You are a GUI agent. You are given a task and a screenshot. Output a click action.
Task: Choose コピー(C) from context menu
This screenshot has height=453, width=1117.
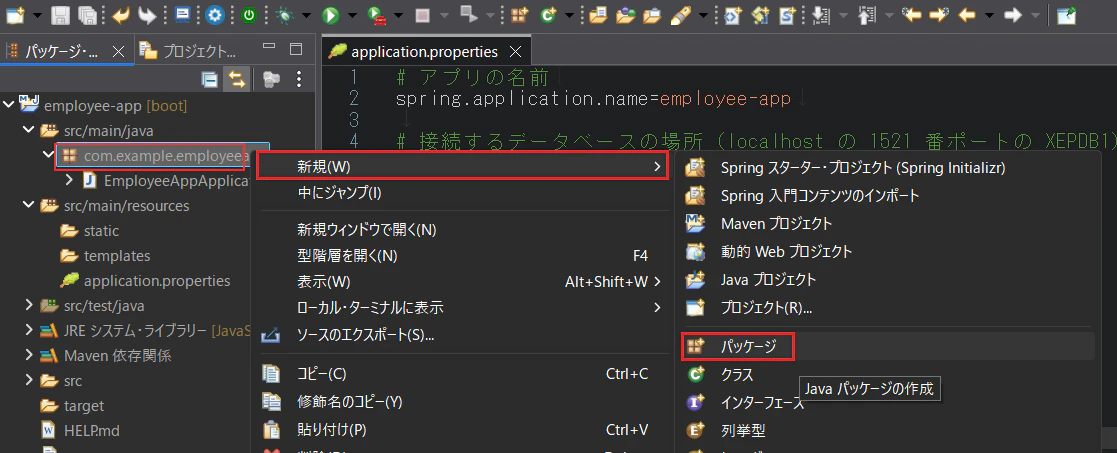click(x=462, y=373)
